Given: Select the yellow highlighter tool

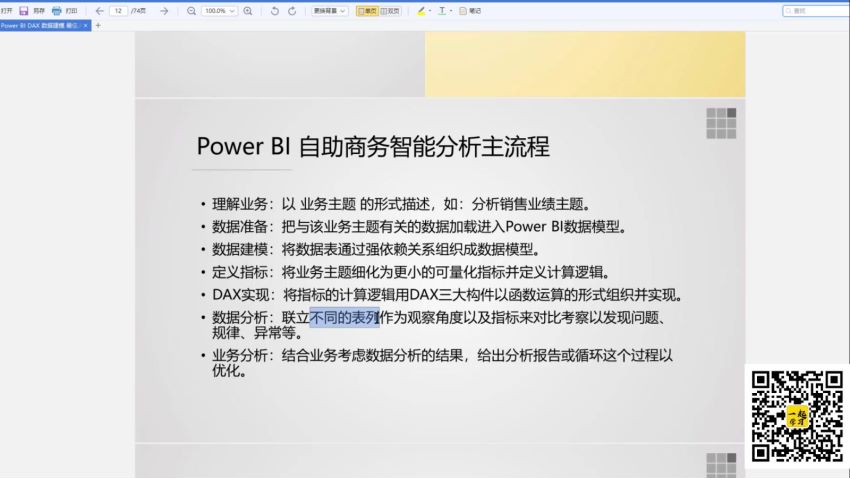Looking at the screenshot, I should click(421, 11).
